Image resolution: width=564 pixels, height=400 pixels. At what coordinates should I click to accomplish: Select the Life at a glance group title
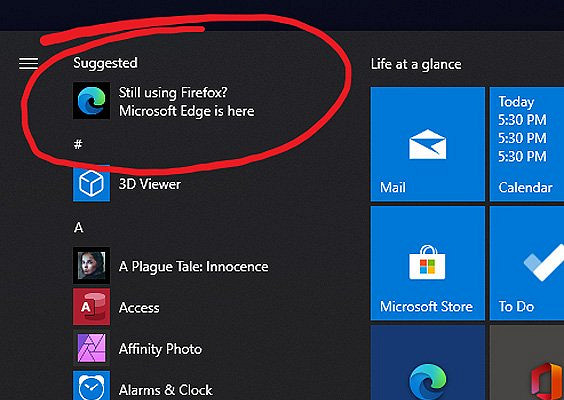click(416, 65)
